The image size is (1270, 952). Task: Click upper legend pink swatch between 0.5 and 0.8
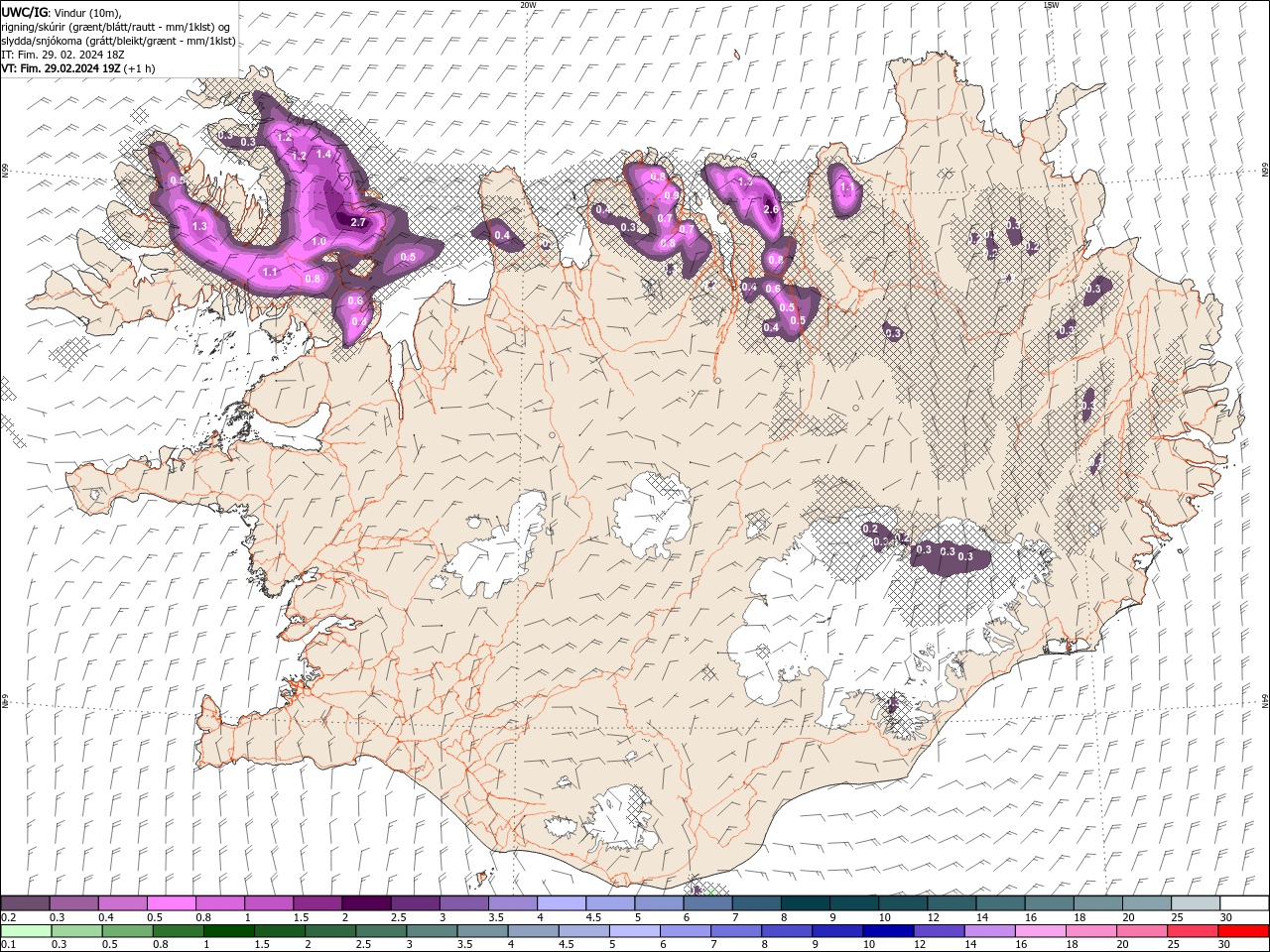point(171,903)
